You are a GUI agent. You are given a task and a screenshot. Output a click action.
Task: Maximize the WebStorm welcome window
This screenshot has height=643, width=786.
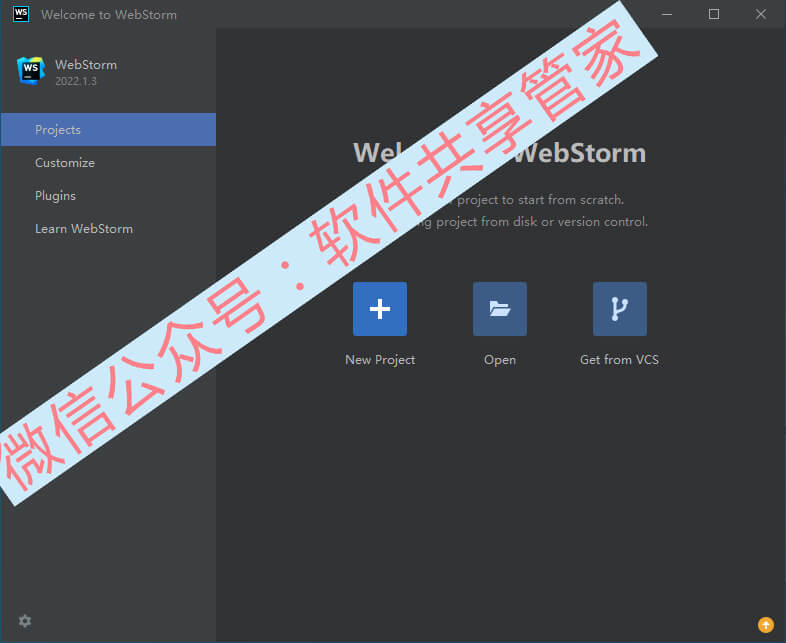[714, 15]
